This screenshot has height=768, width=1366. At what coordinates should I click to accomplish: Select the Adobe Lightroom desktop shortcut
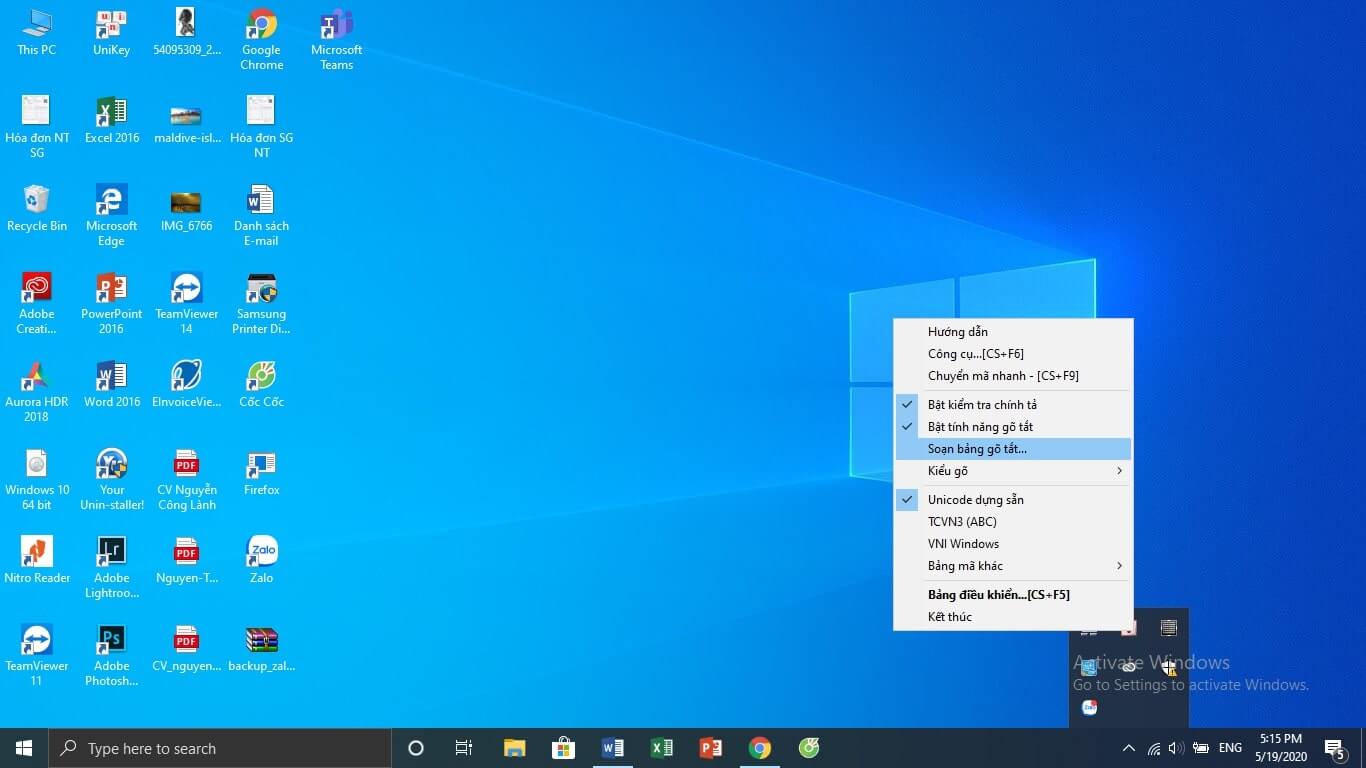(111, 568)
